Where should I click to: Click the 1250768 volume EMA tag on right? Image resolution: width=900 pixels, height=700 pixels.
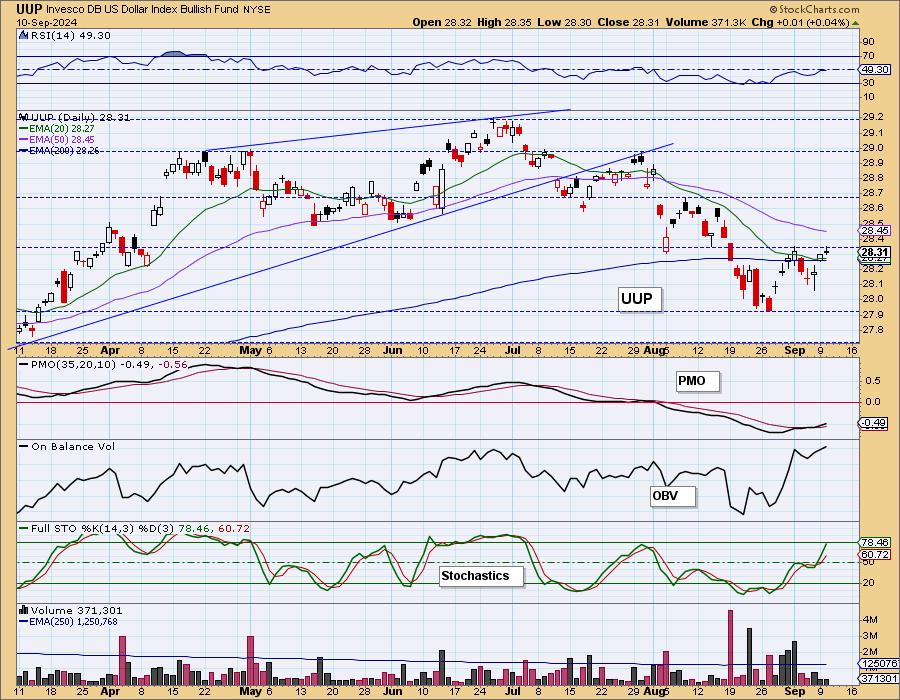pos(879,664)
